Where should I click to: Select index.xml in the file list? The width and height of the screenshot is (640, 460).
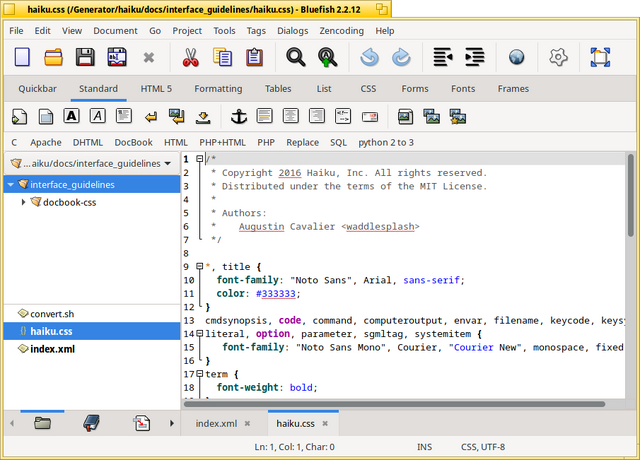(92, 349)
